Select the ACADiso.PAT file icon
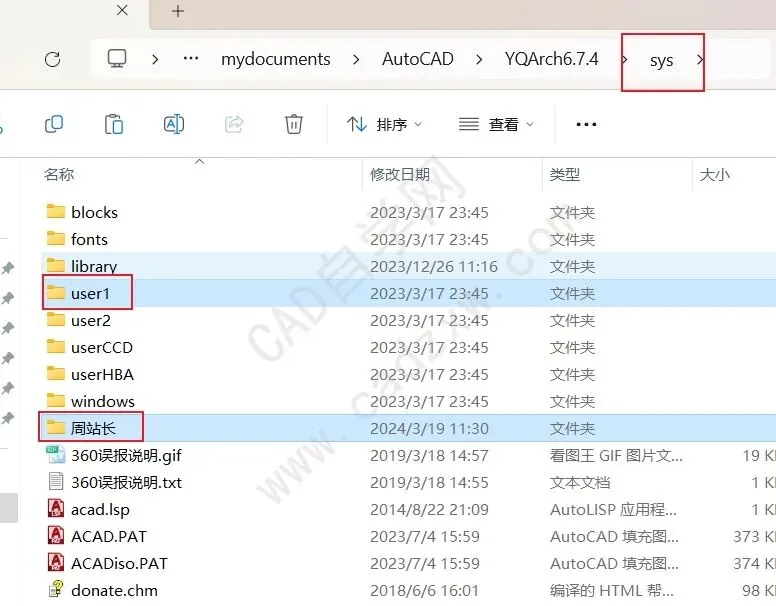Screen dimensions: 776x606 coord(55,562)
